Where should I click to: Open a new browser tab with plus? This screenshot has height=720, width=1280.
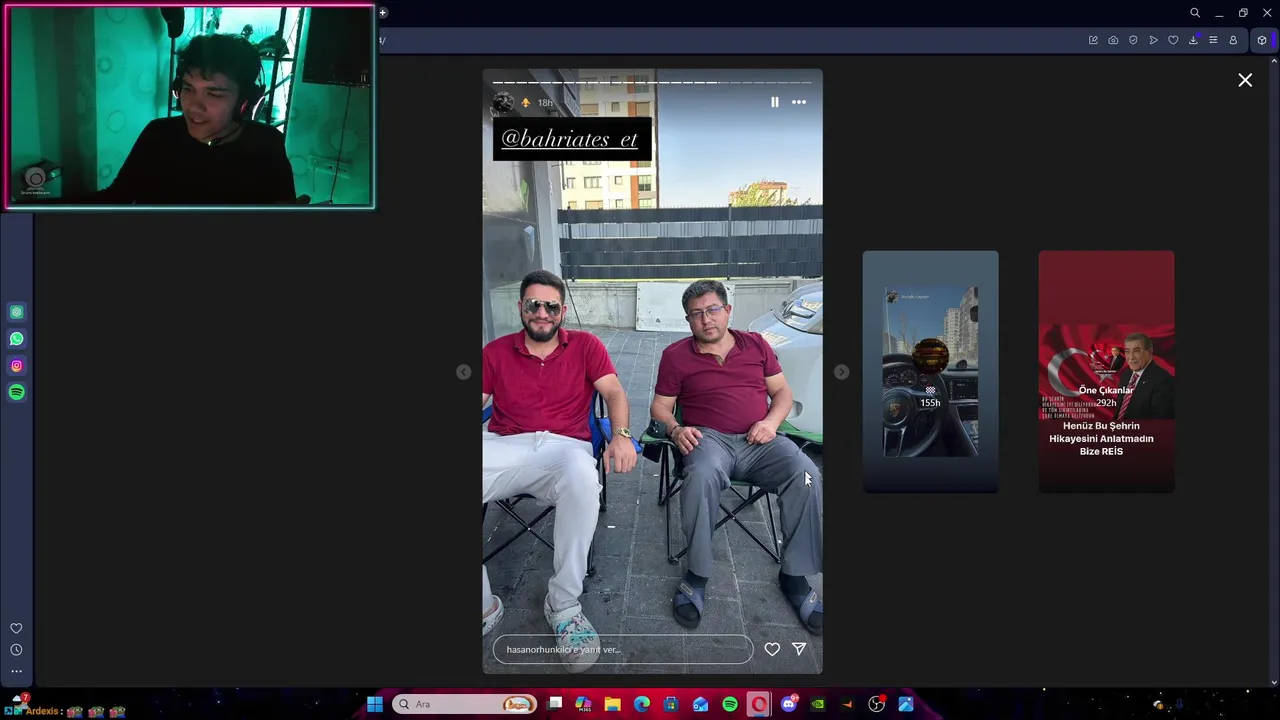tap(383, 13)
